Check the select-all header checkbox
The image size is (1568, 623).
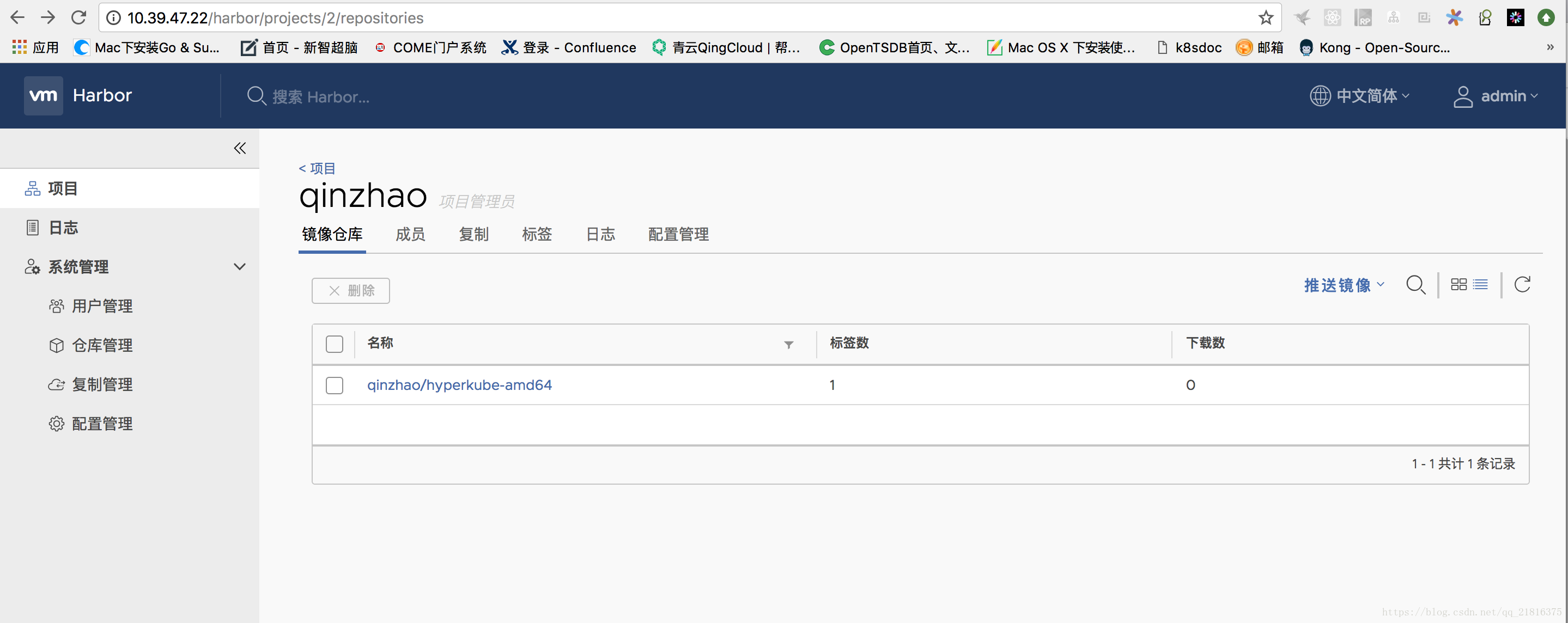(334, 344)
